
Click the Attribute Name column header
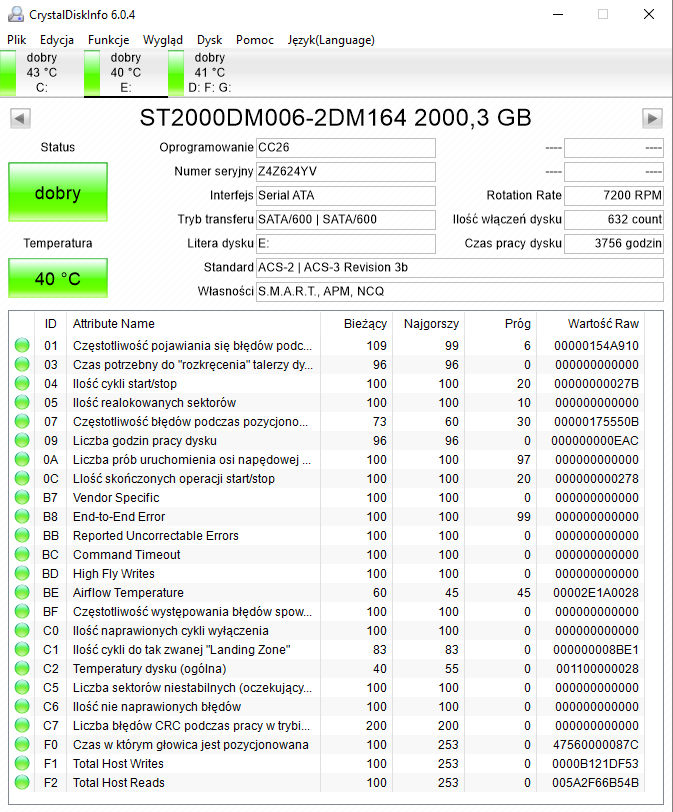tap(193, 324)
